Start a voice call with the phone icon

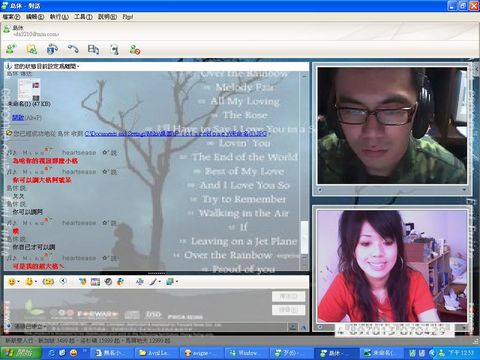[x=73, y=49]
